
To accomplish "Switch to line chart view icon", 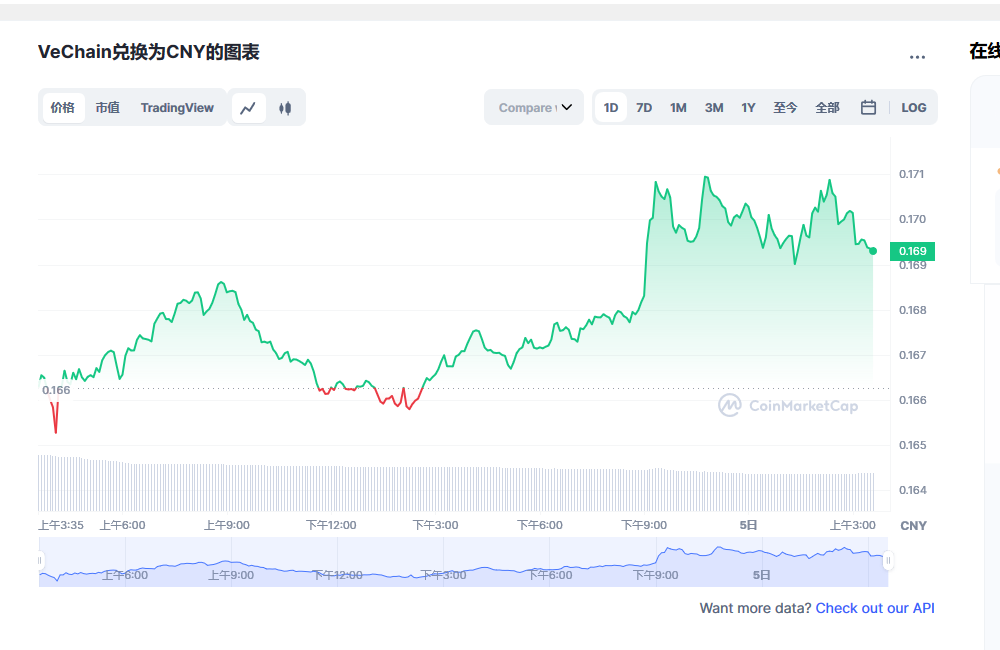I will point(248,108).
